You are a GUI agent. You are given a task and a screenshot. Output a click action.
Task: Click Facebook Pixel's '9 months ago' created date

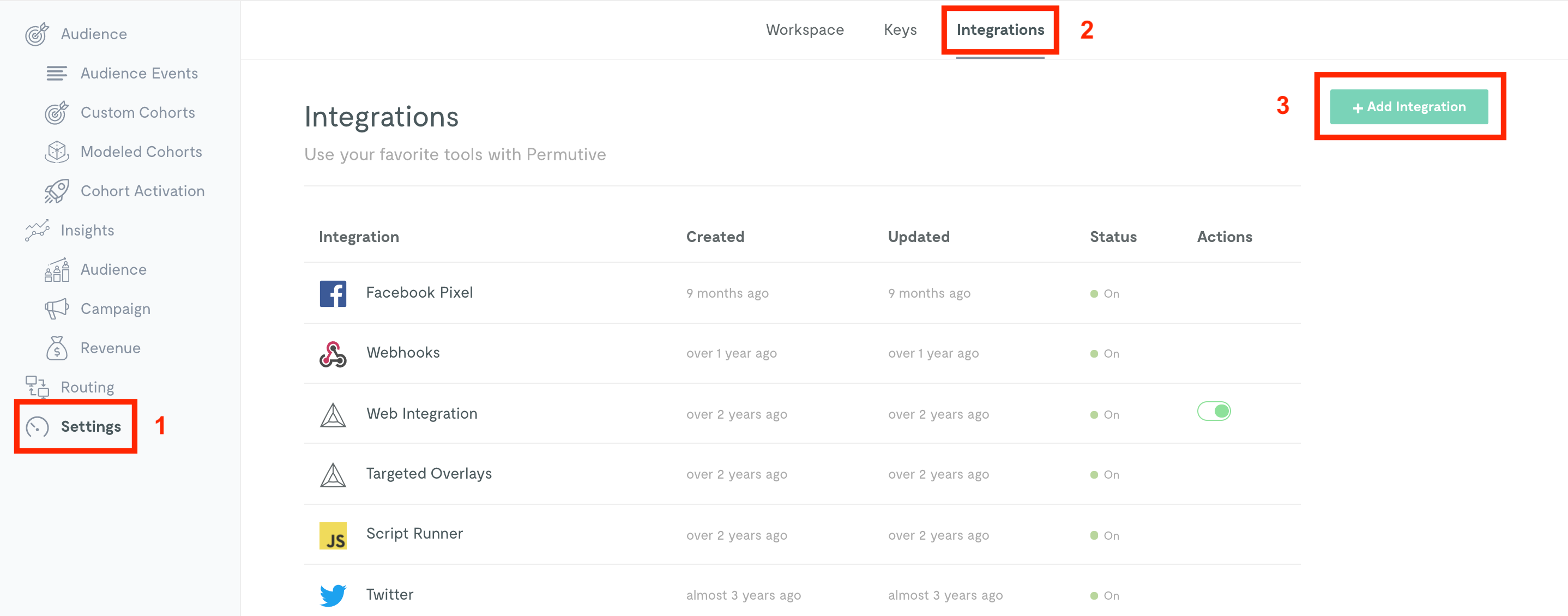click(x=727, y=294)
